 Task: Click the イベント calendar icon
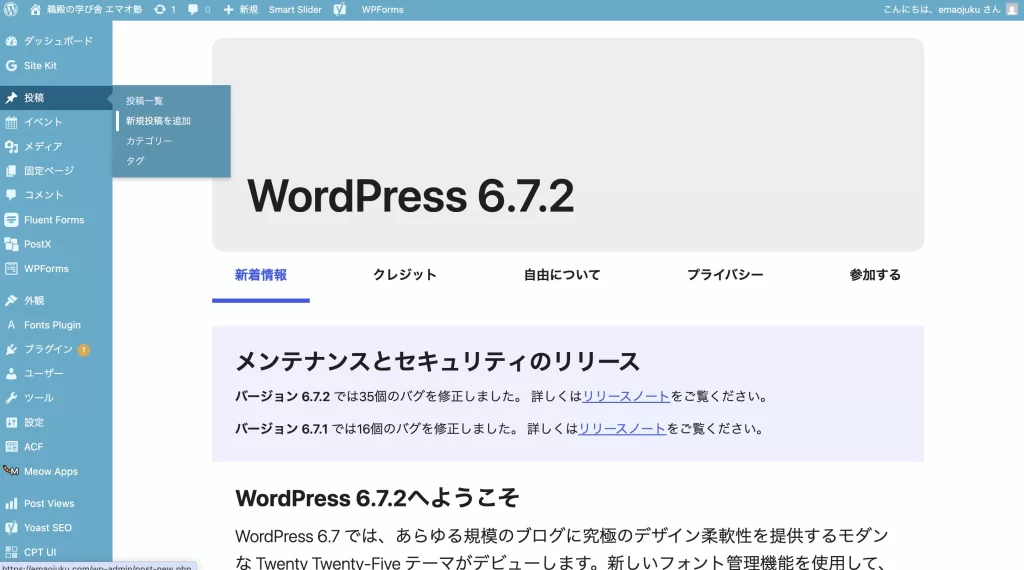tap(11, 122)
